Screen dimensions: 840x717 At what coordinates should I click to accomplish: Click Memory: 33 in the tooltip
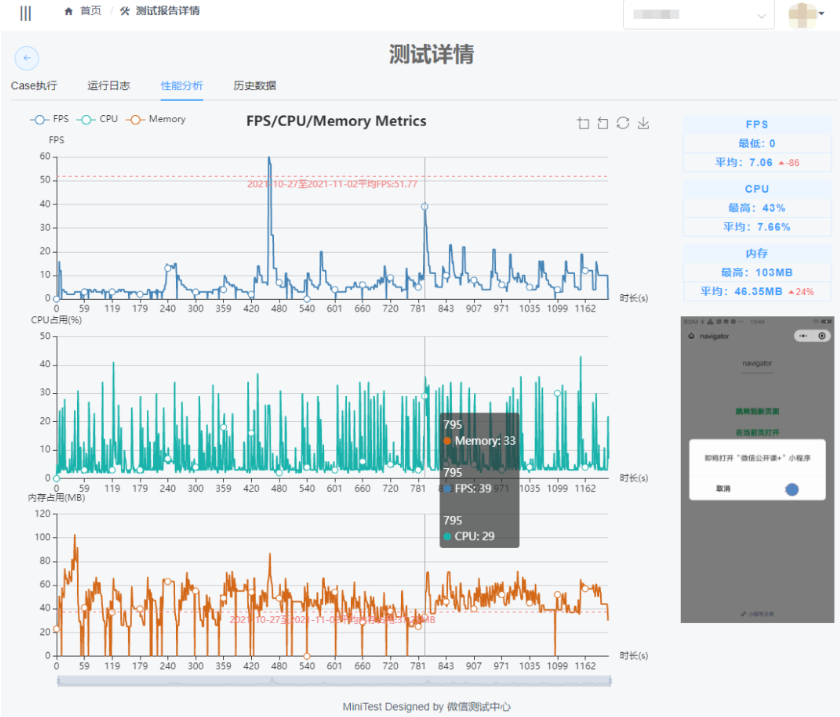479,441
